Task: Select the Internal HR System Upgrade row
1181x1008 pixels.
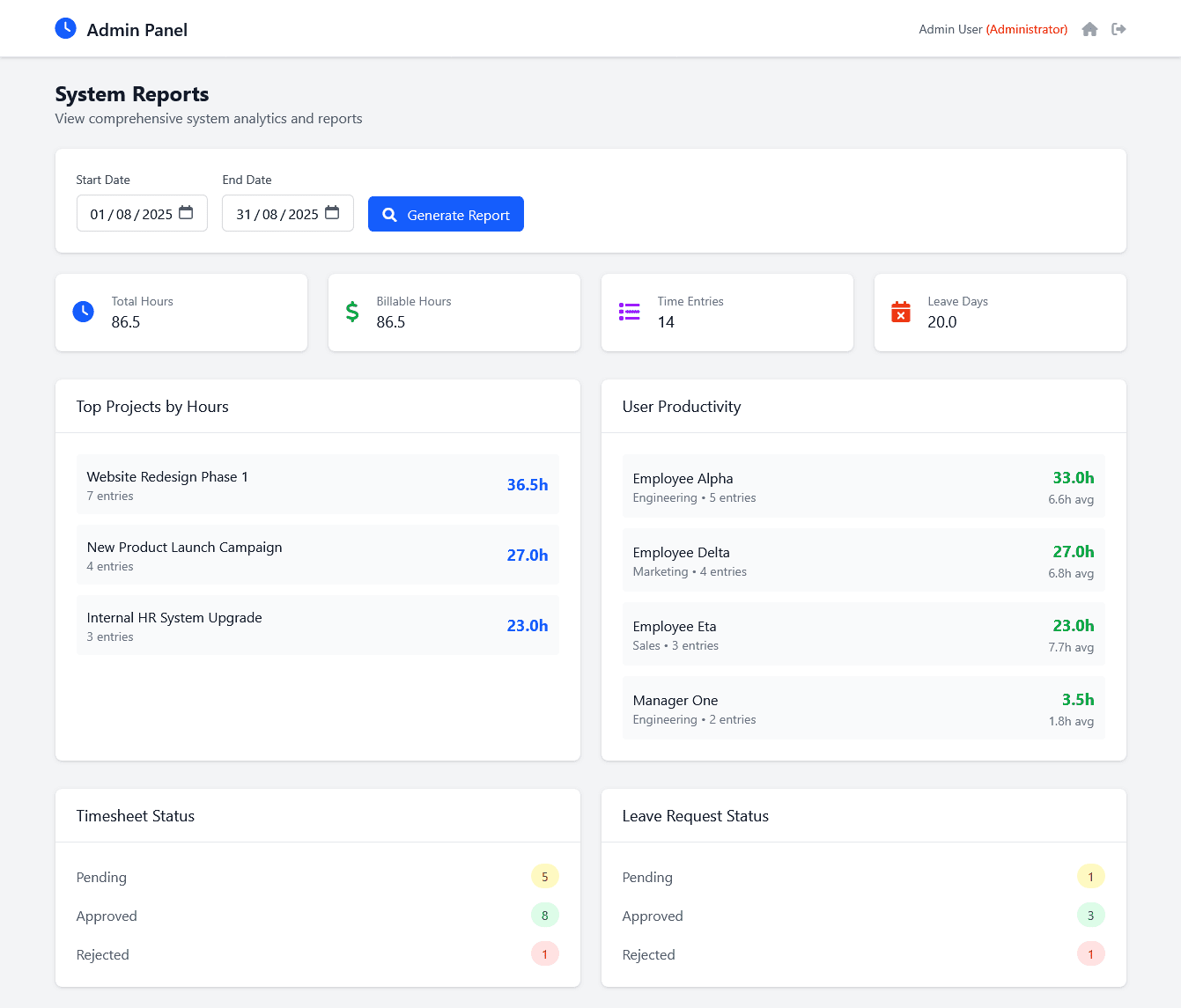Action: pos(317,626)
